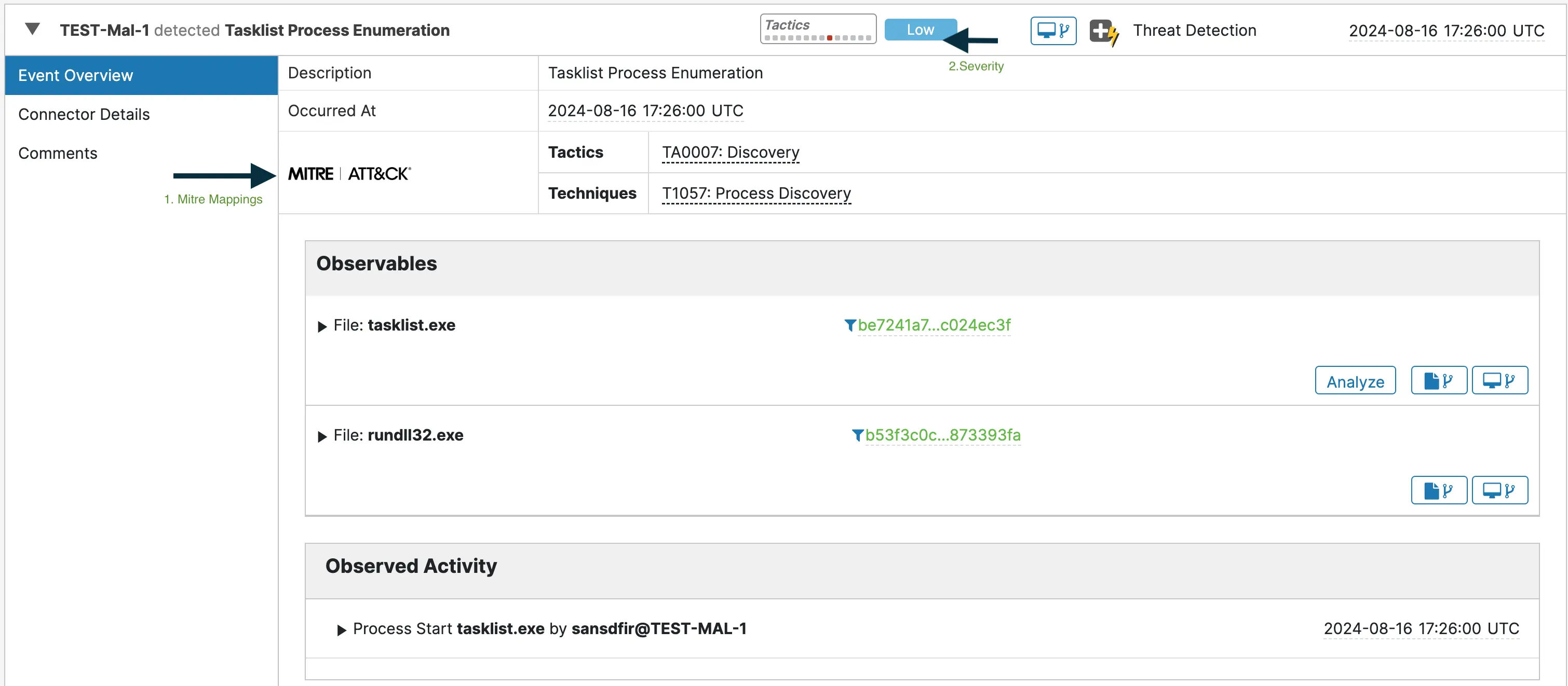Viewport: 1568px width, 686px height.
Task: Toggle the Low severity badge
Action: pyautogui.click(x=921, y=29)
